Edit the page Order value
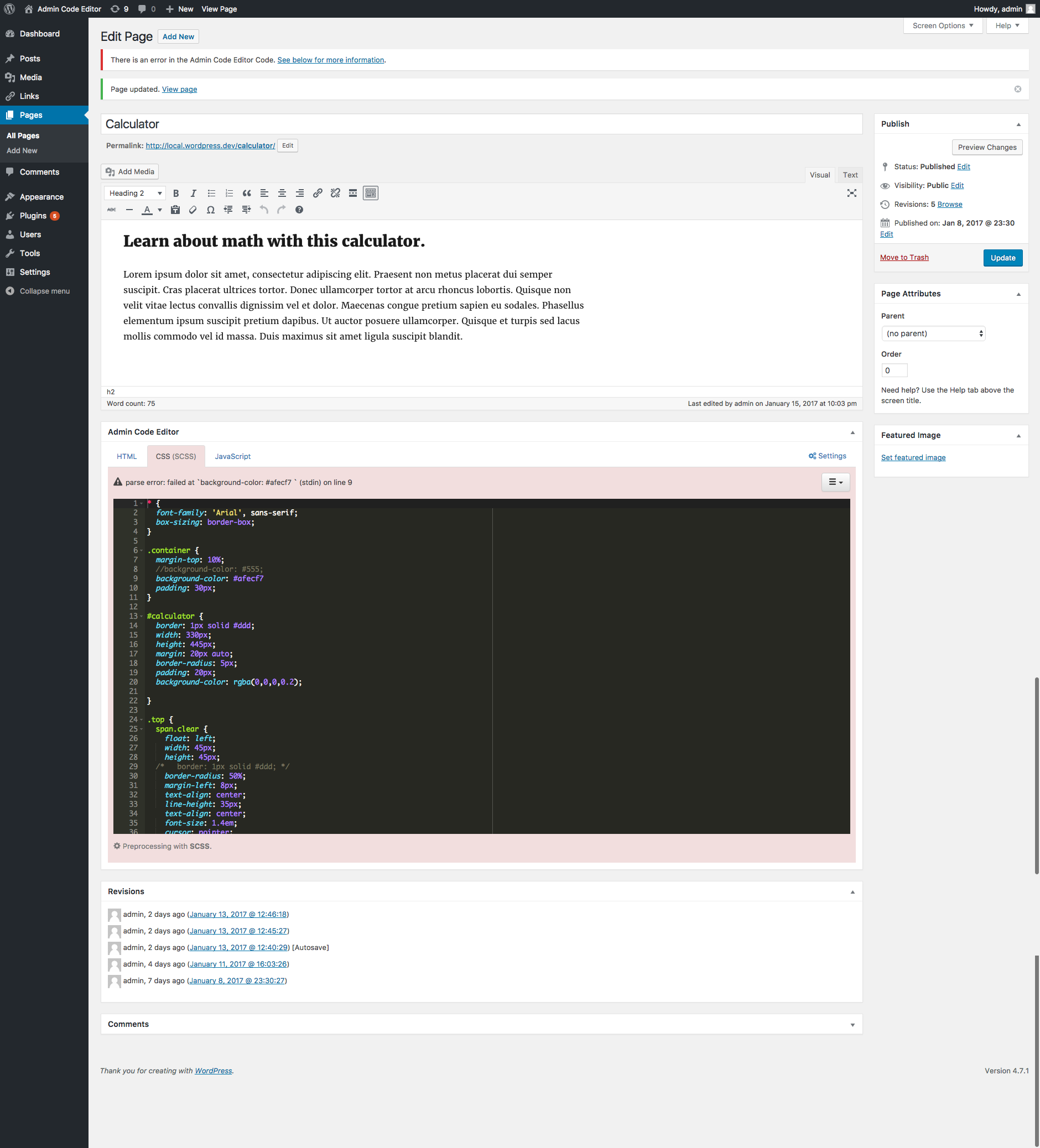Screen dimensions: 1040x1148 point(894,370)
